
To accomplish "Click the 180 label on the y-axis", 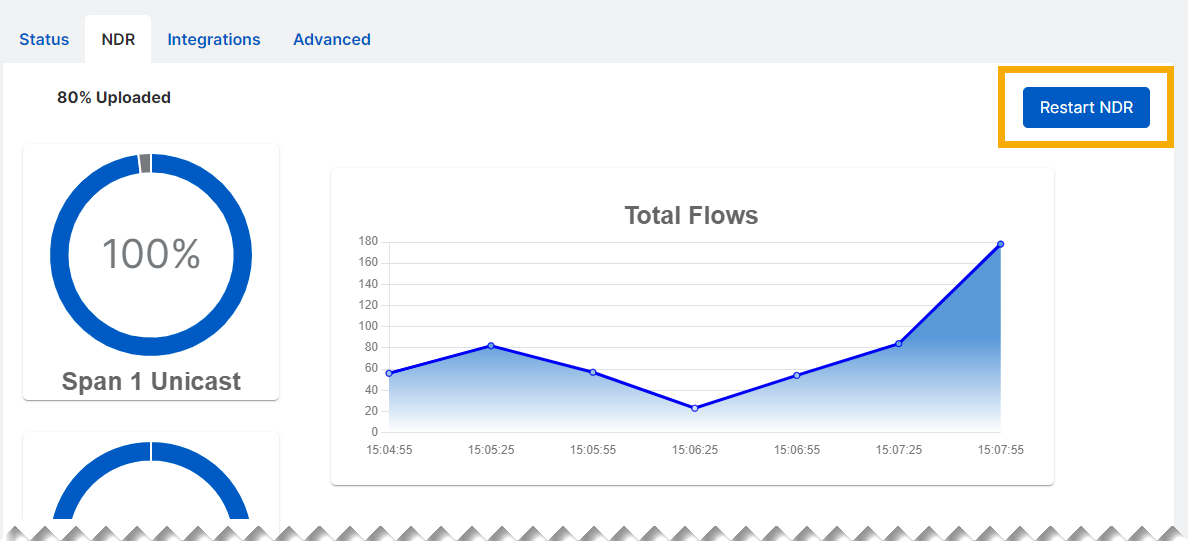I will point(368,241).
